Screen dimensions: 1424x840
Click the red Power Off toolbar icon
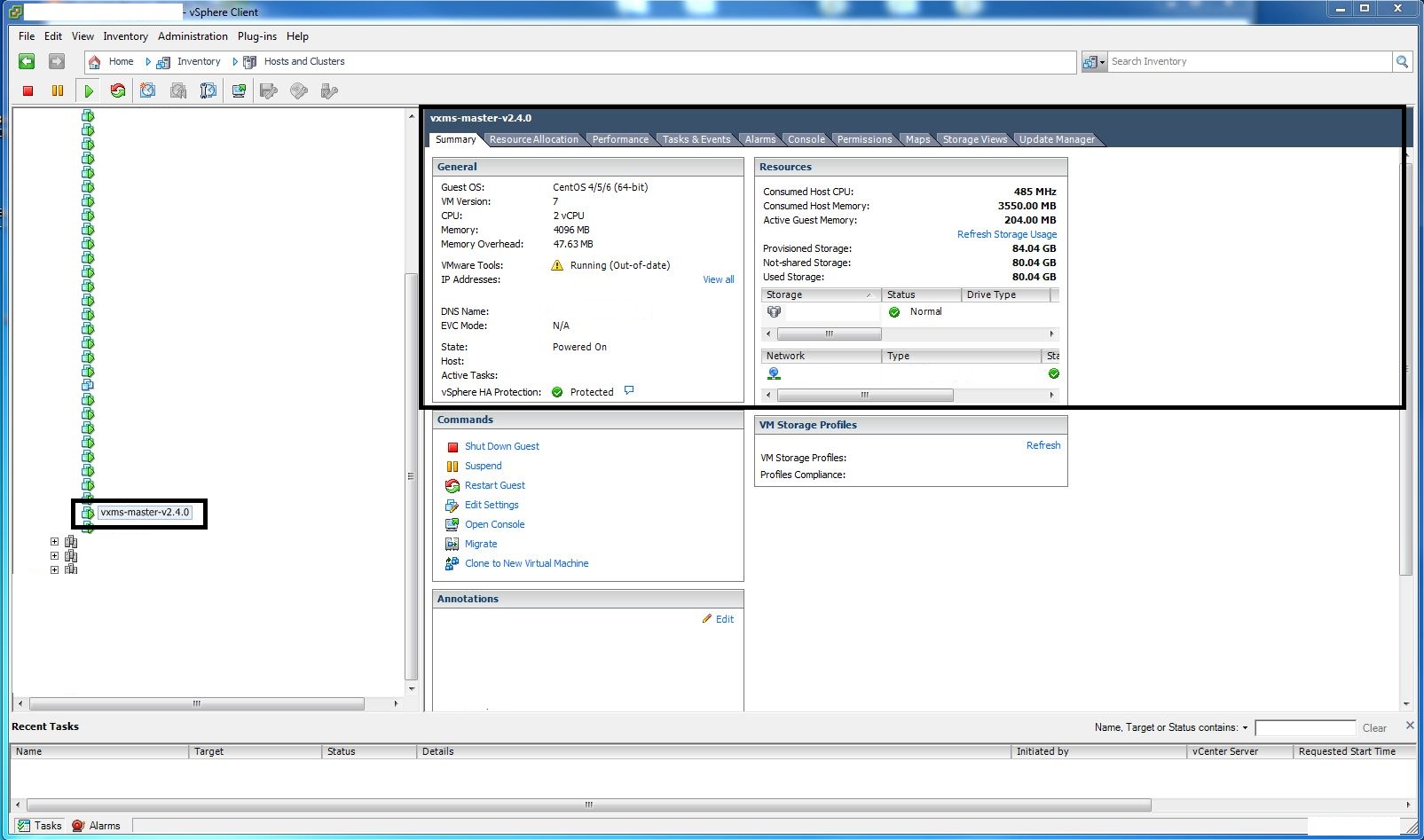(28, 90)
